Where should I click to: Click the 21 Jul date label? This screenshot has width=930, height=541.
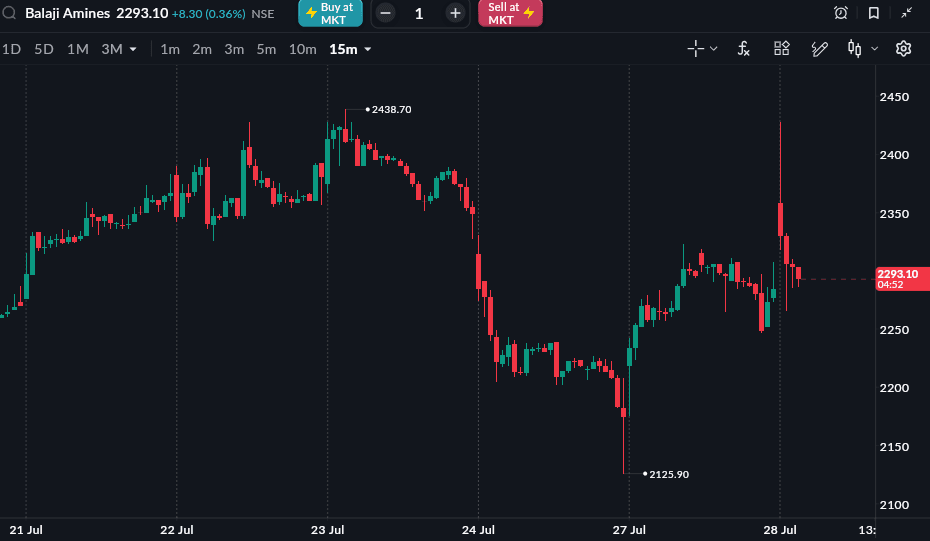coord(26,530)
